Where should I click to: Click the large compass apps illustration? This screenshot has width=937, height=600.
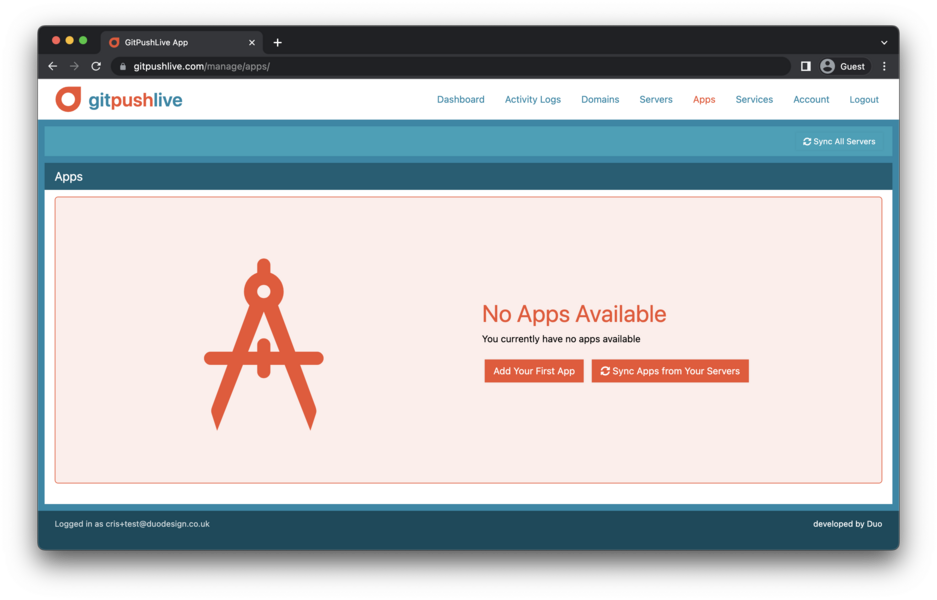pos(264,344)
